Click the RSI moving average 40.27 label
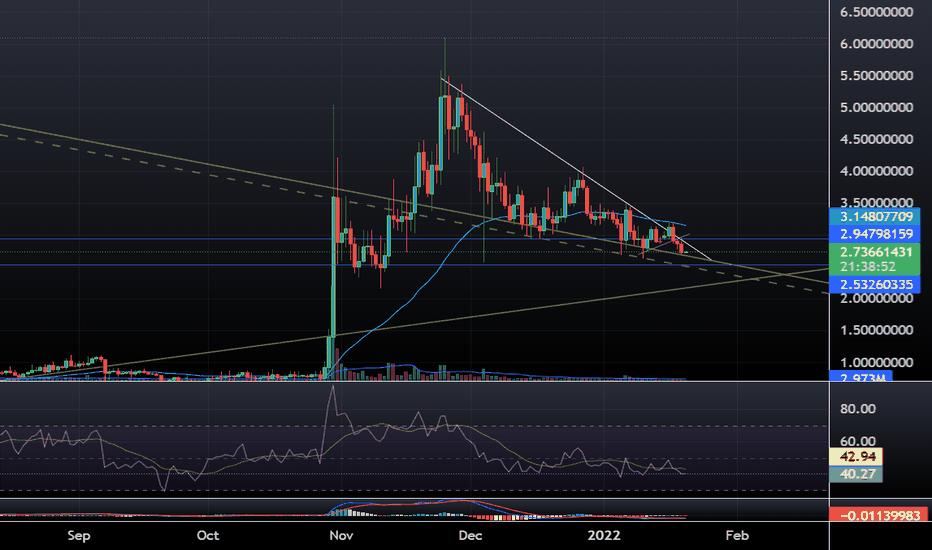The width and height of the screenshot is (932, 550). pos(855,474)
